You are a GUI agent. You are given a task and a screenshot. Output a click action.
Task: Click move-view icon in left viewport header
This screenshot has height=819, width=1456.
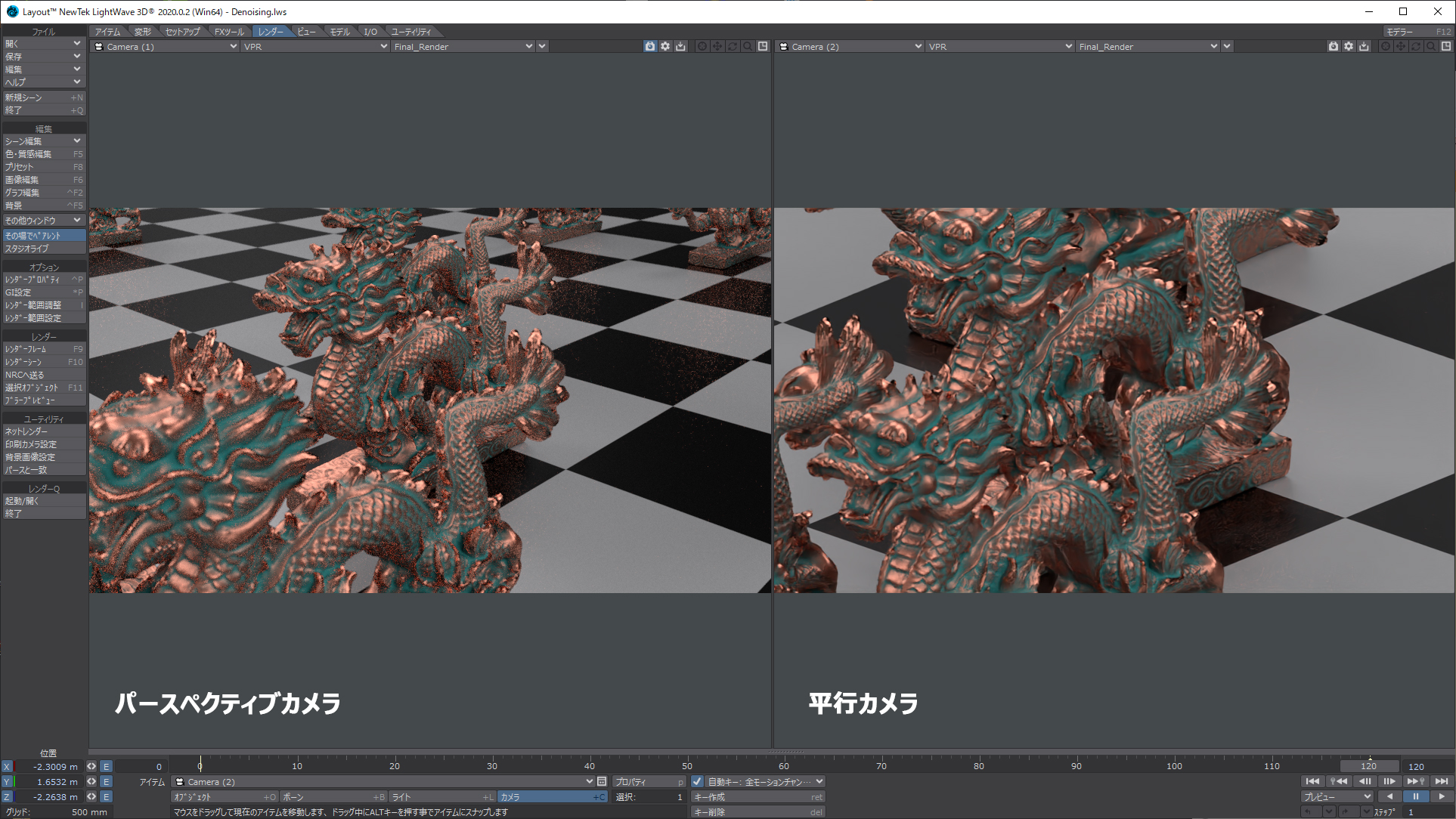pyautogui.click(x=717, y=46)
